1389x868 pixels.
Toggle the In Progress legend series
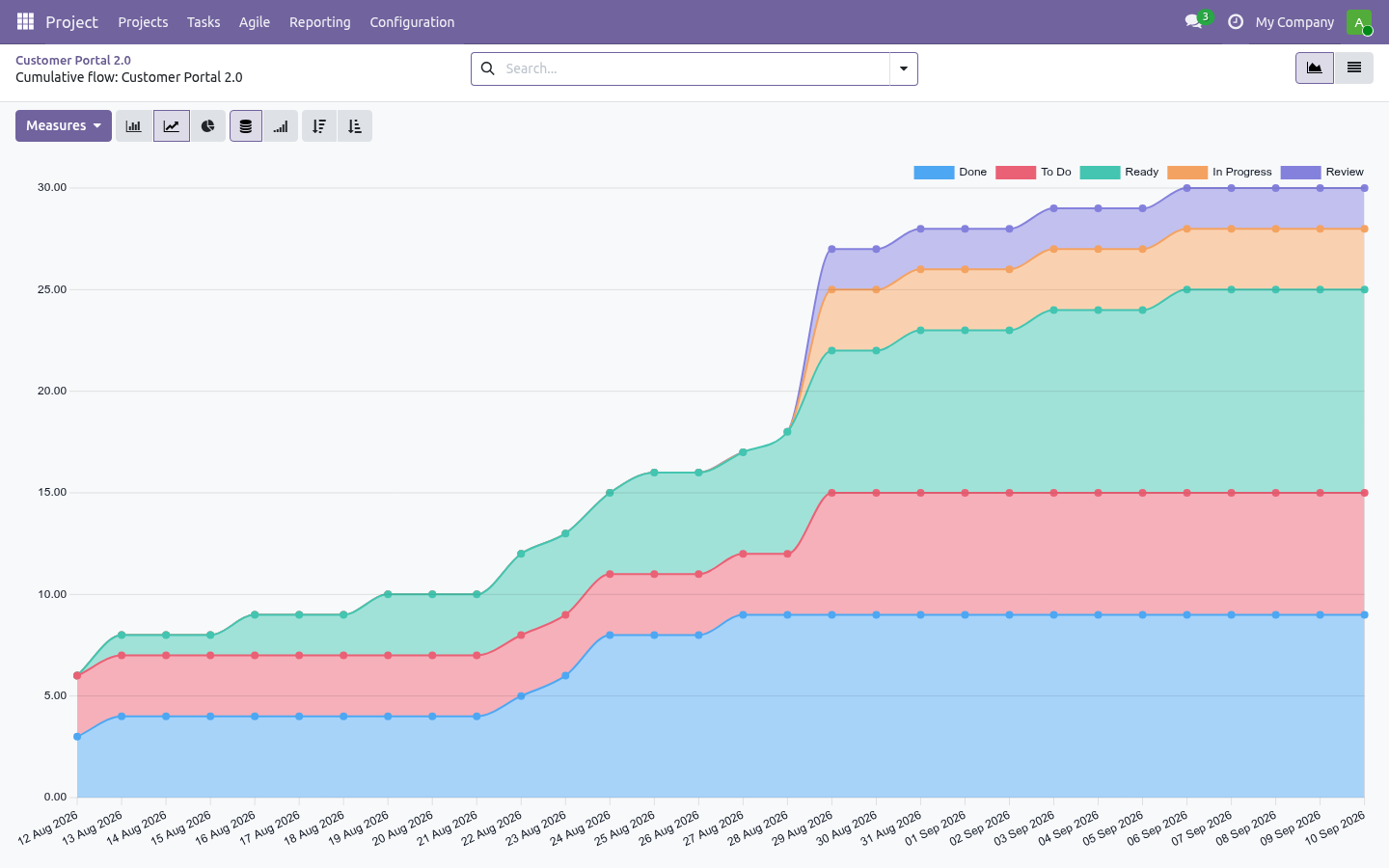(1219, 172)
